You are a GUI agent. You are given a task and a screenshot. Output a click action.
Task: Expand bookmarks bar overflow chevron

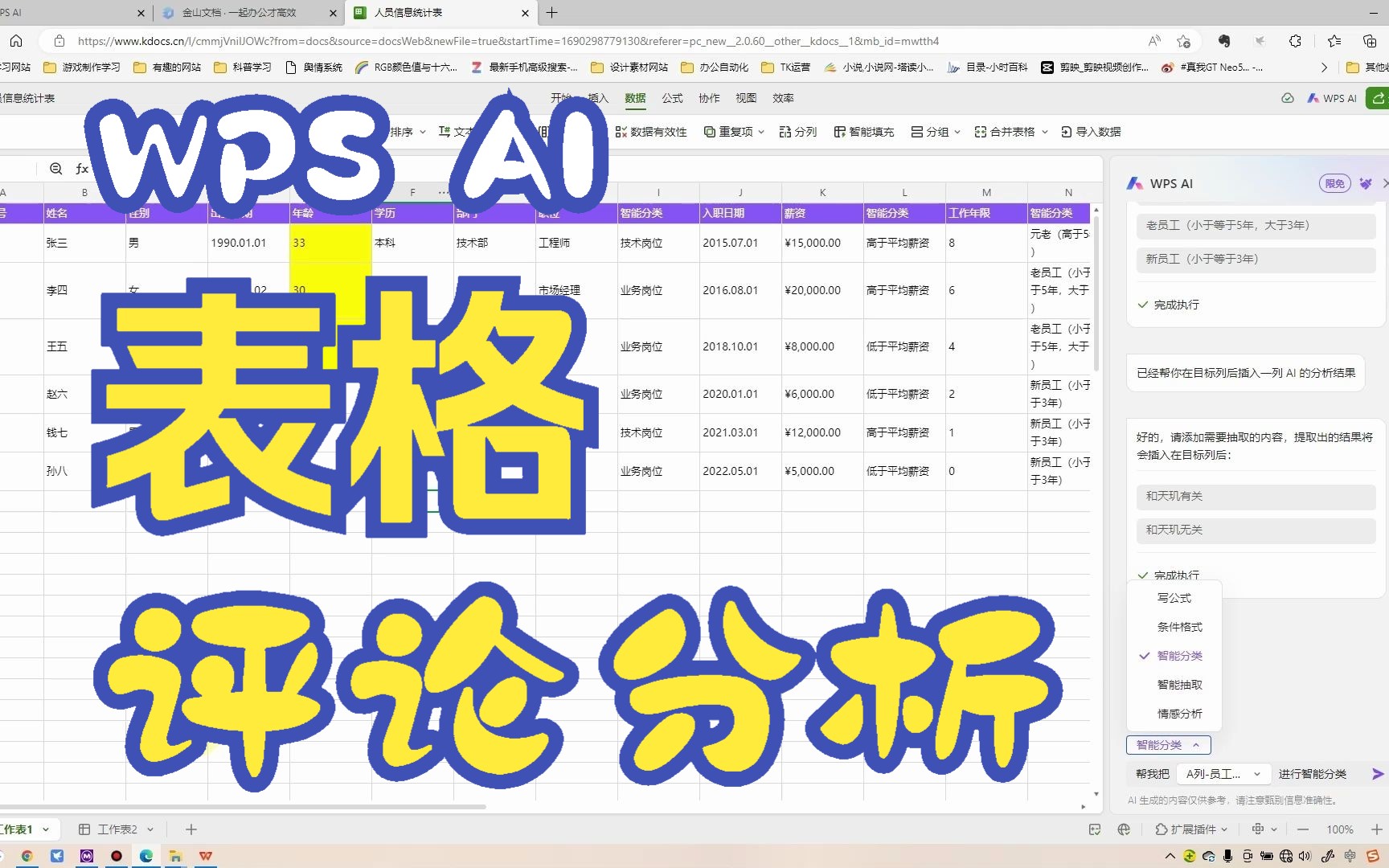pos(1324,68)
